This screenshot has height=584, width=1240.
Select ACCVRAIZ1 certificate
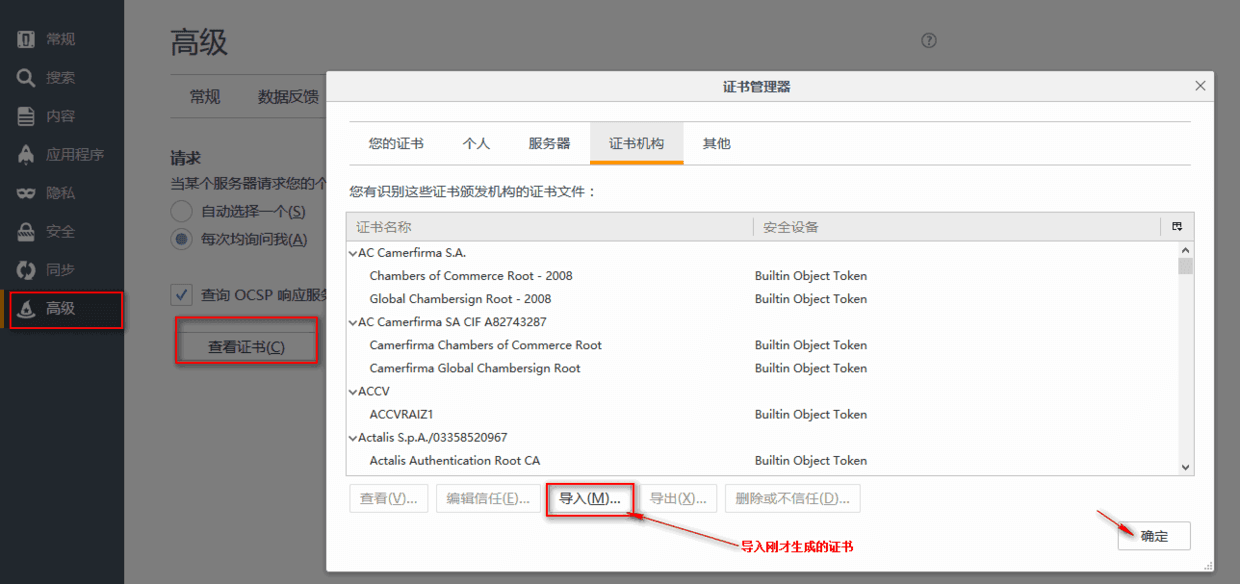point(401,414)
